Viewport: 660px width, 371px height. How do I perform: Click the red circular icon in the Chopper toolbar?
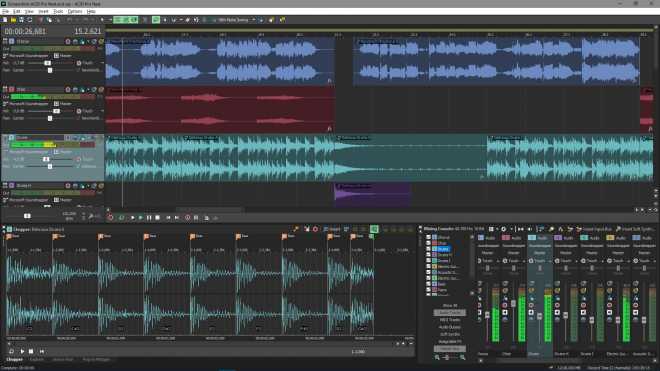[x=315, y=229]
